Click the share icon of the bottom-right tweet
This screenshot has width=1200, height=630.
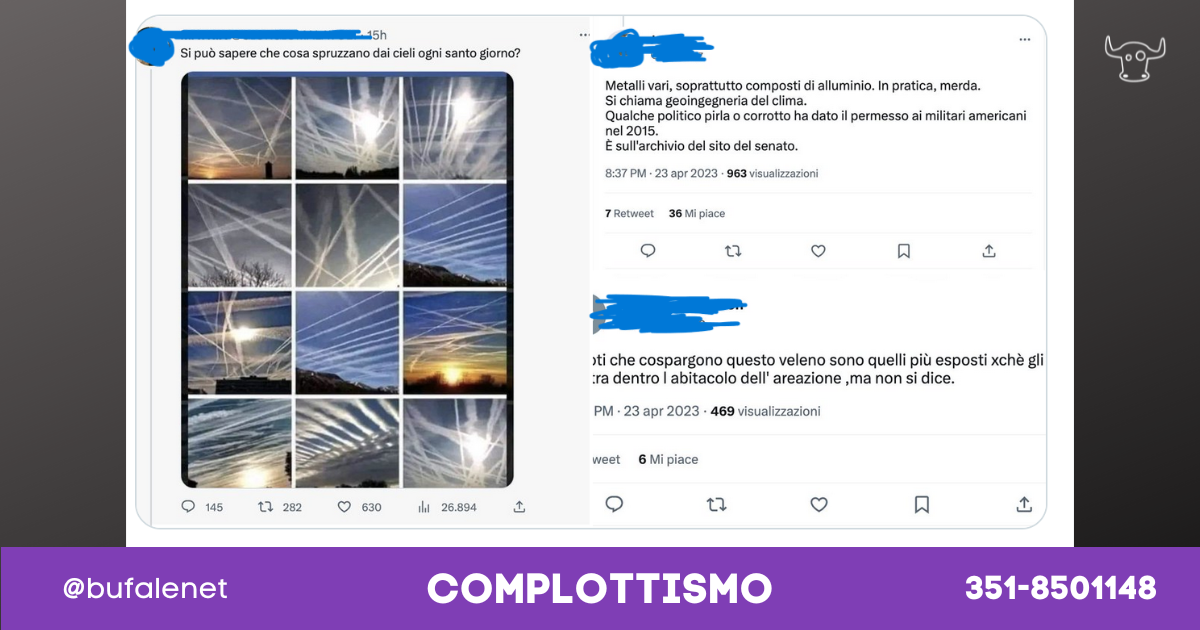pyautogui.click(x=1024, y=504)
